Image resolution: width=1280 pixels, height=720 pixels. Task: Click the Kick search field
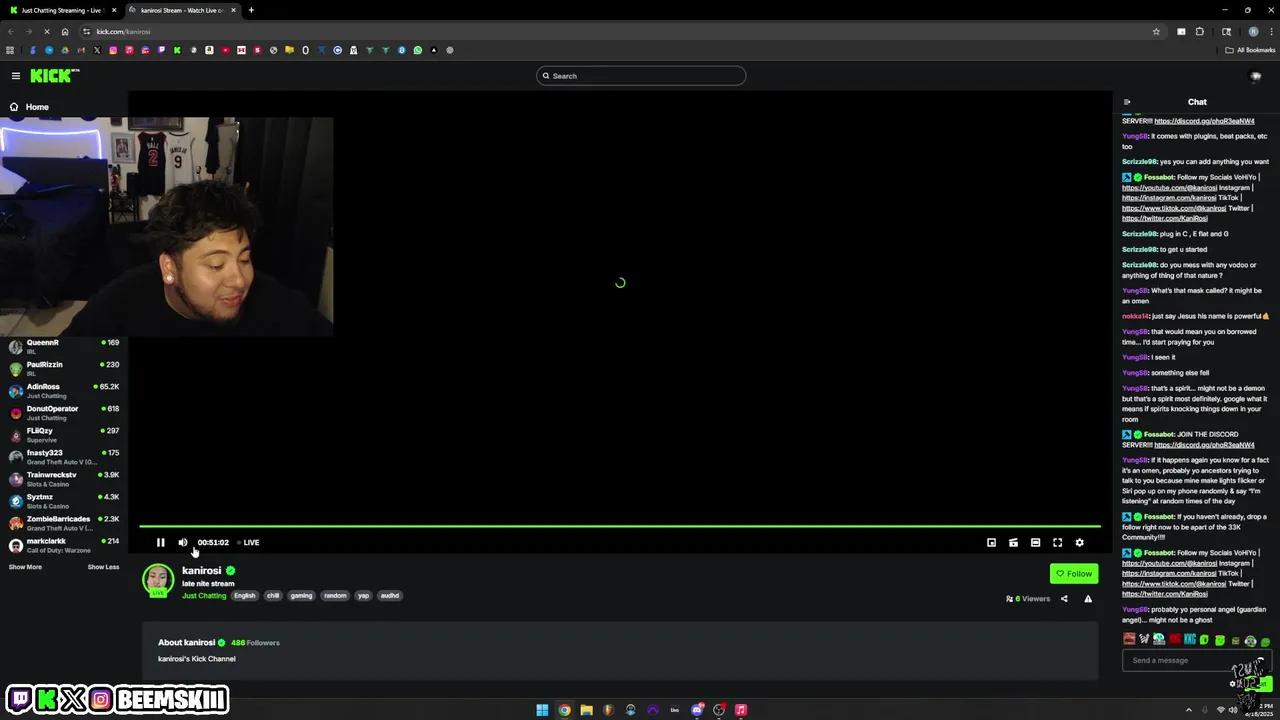pos(641,76)
